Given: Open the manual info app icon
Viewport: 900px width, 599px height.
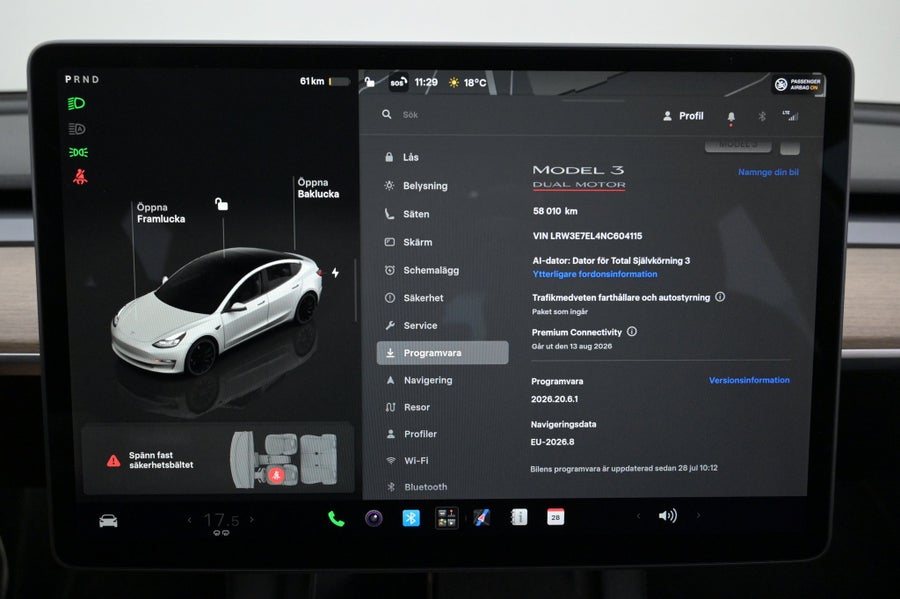Looking at the screenshot, I should (x=518, y=518).
